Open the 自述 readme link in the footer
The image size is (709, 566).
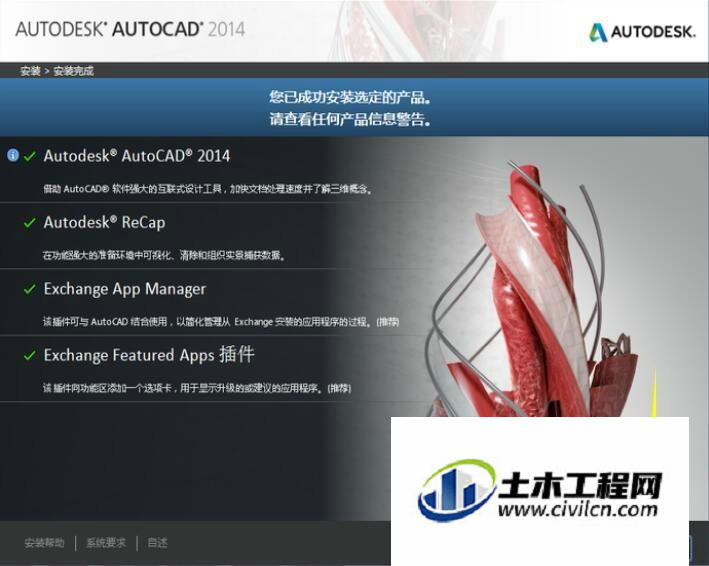pos(157,542)
